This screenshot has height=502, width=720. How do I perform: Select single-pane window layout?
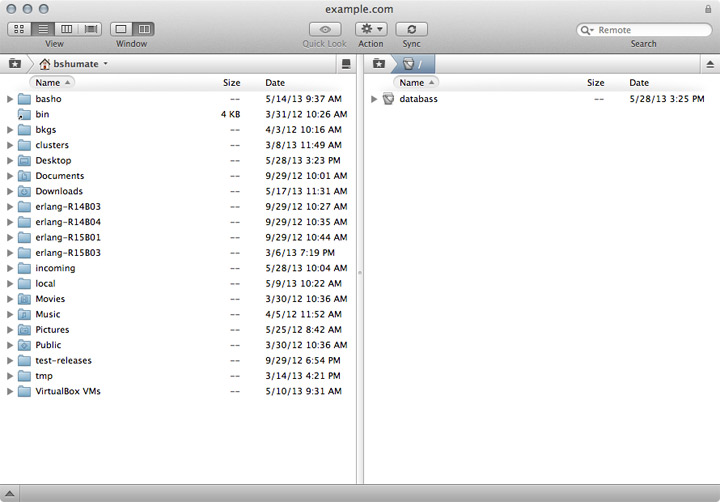tap(120, 30)
